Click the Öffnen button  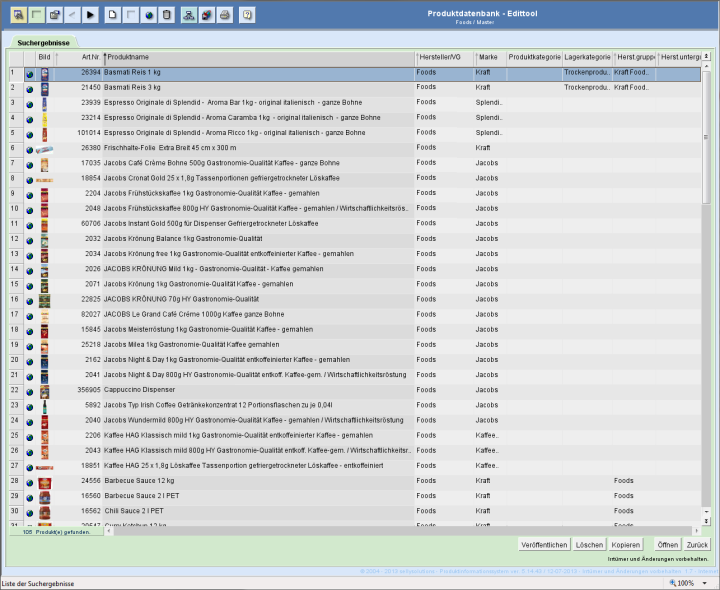(x=667, y=544)
